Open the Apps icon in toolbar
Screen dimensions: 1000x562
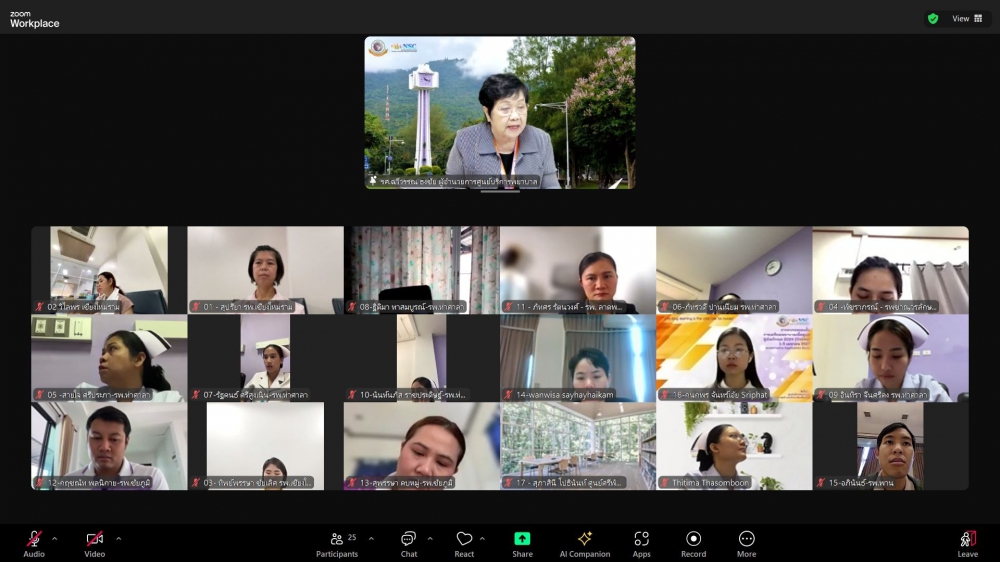point(641,540)
